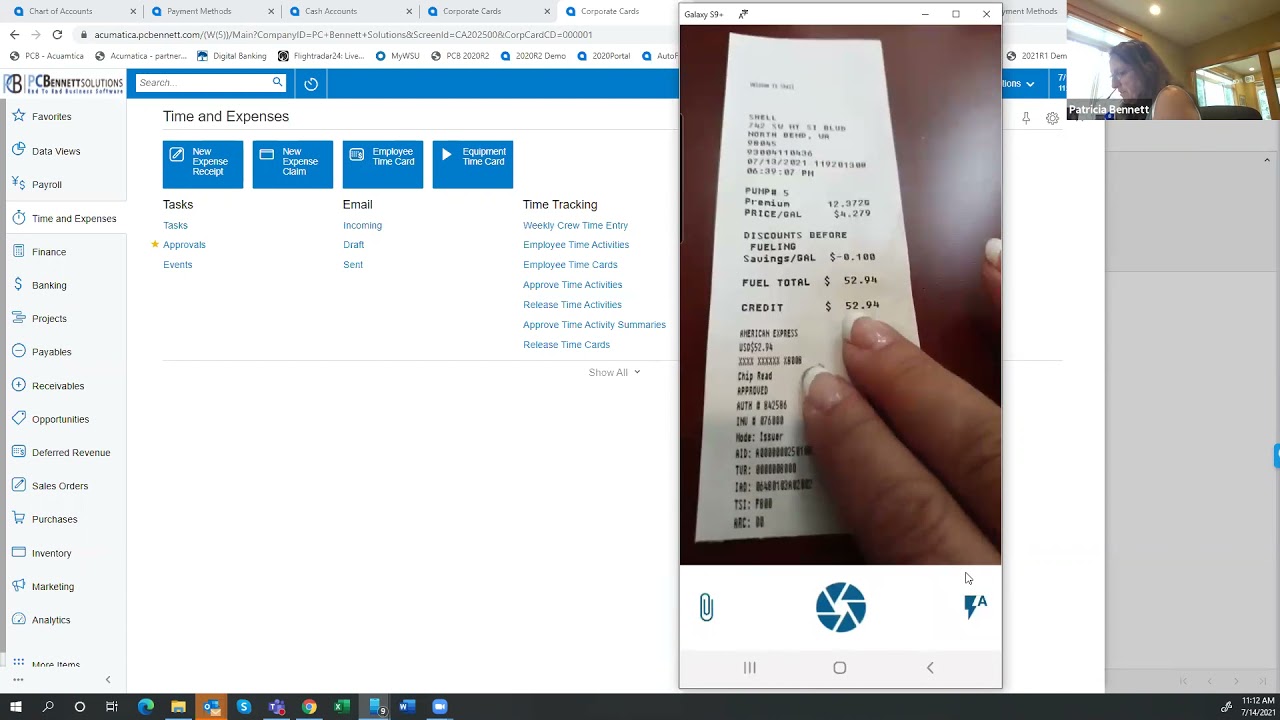This screenshot has height=720, width=1280.
Task: Open Approve Time Activity Summaries link
Action: 594,325
